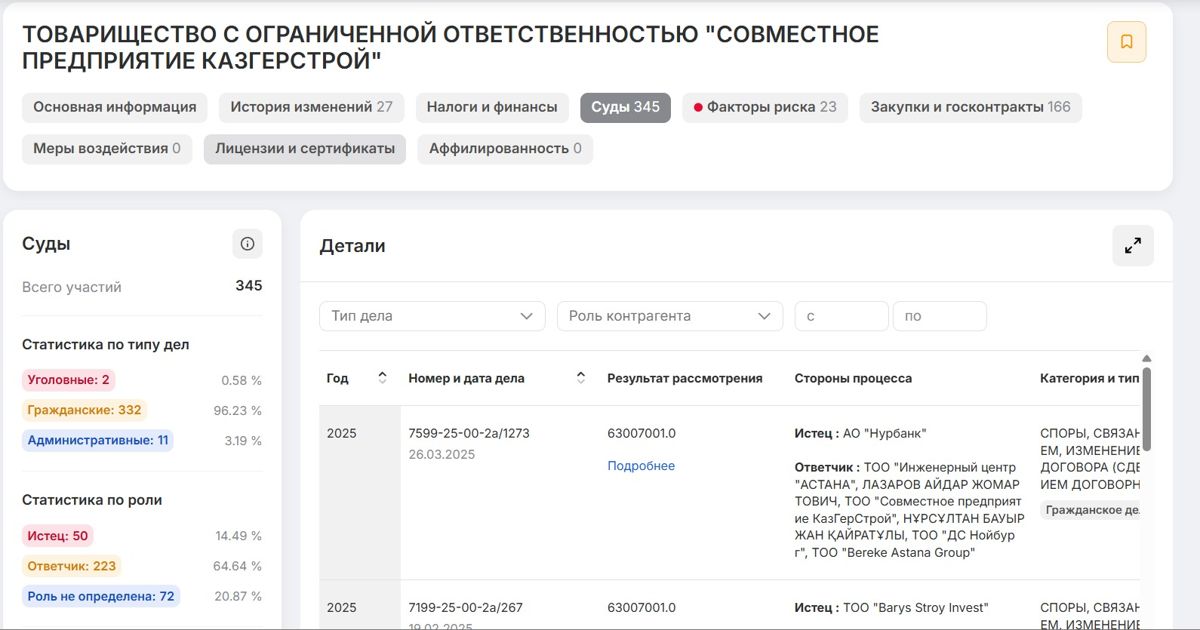The image size is (1200, 630).
Task: Switch to Закупки и госконтракты tab
Action: point(970,107)
